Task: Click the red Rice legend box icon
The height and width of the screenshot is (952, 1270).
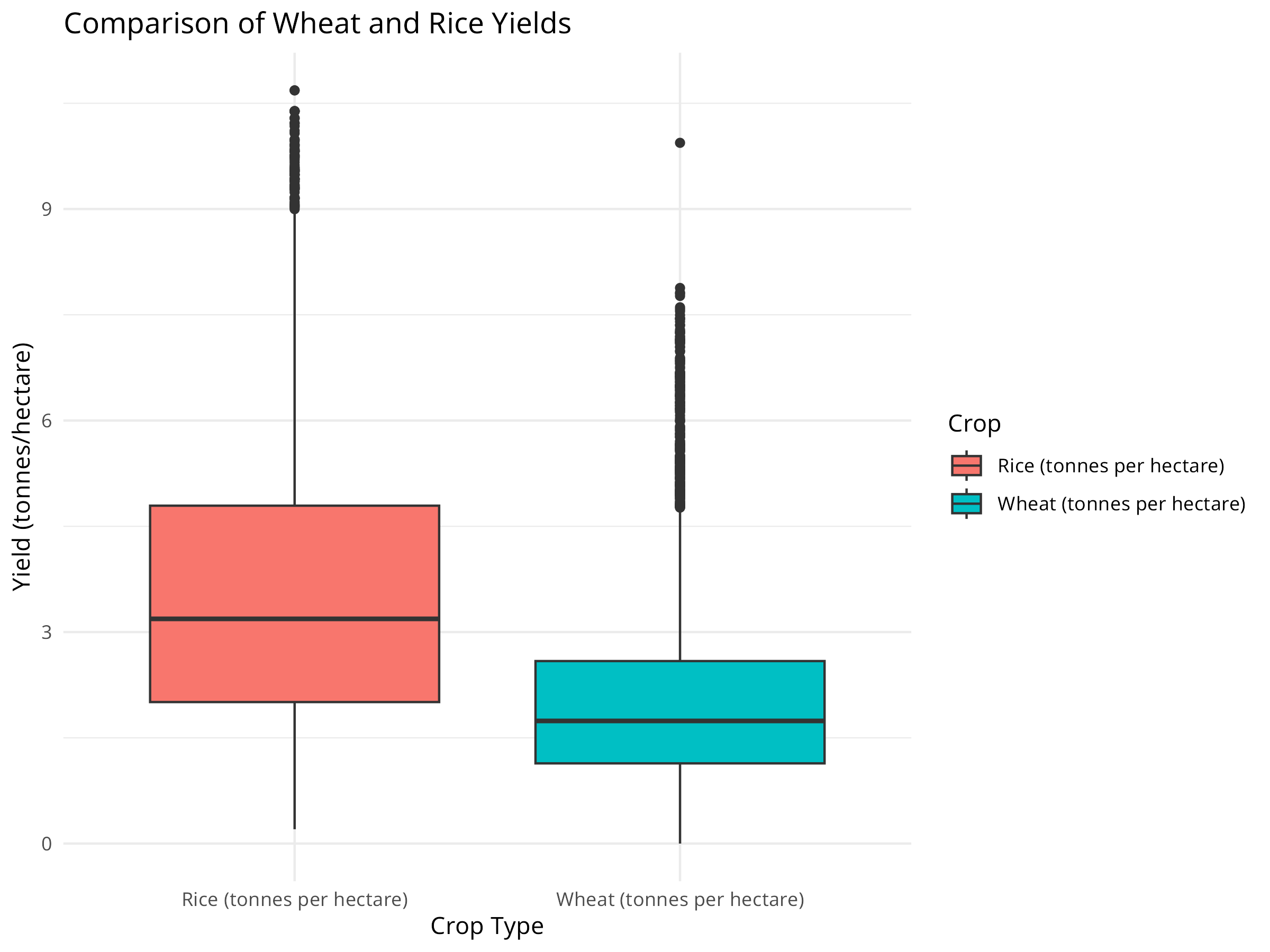Action: click(x=966, y=465)
